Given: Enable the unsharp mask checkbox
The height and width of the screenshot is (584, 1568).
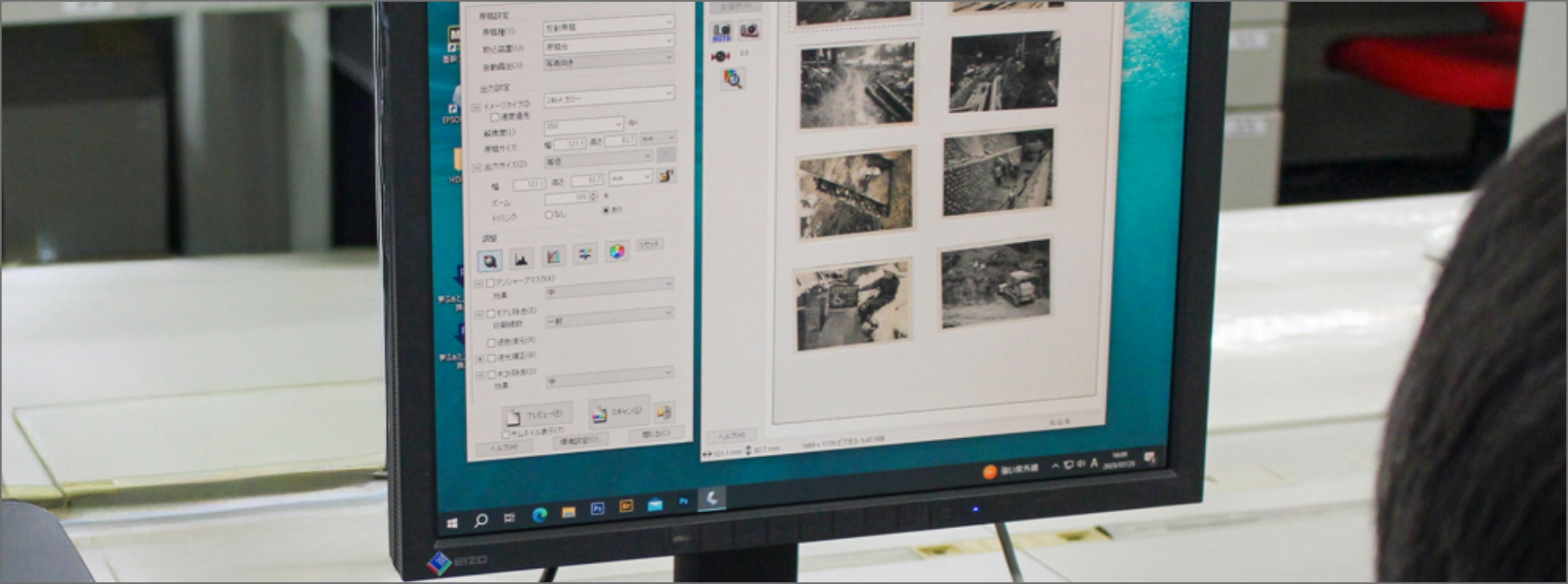Looking at the screenshot, I should [490, 284].
